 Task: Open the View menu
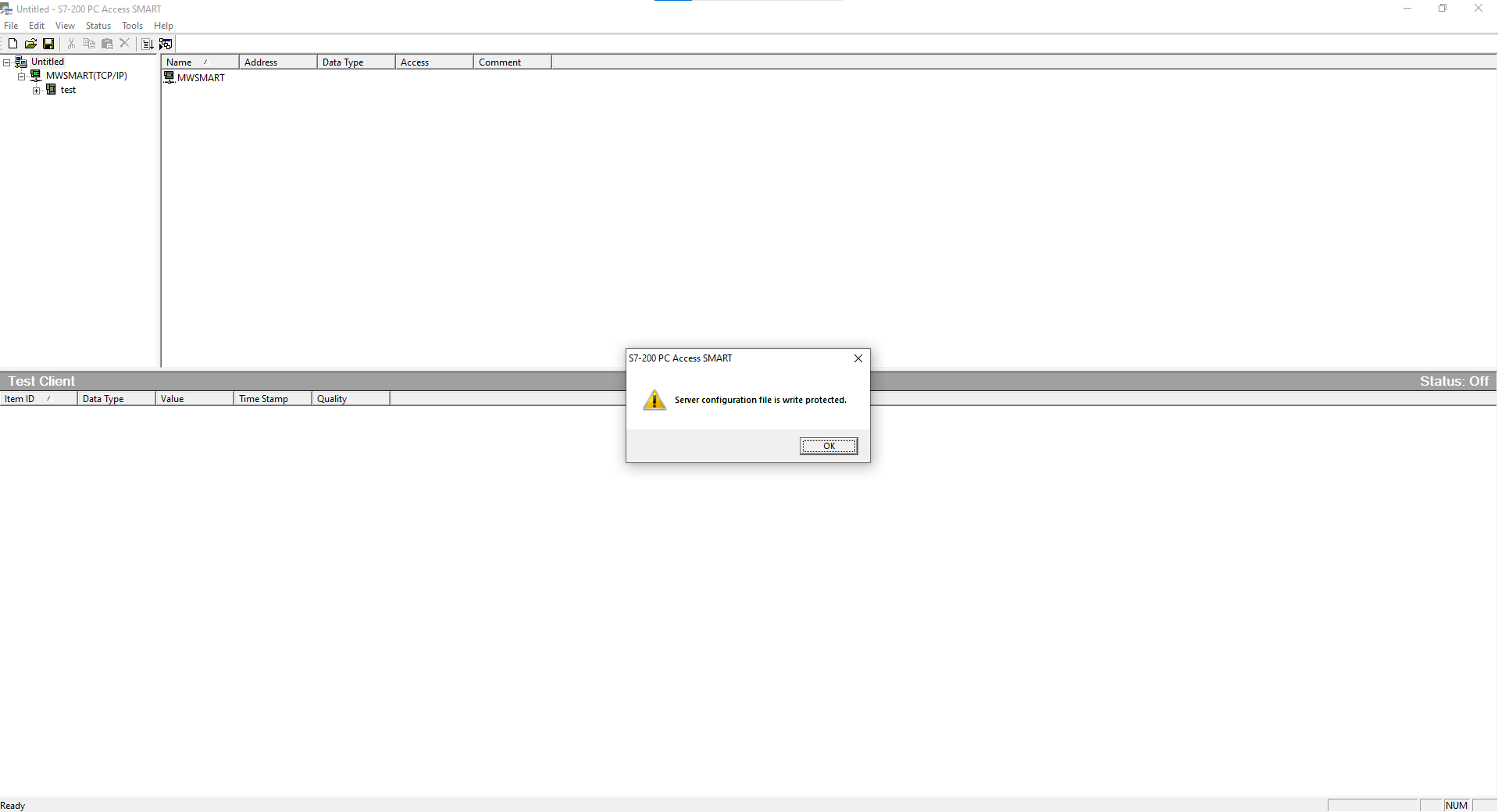(x=65, y=26)
